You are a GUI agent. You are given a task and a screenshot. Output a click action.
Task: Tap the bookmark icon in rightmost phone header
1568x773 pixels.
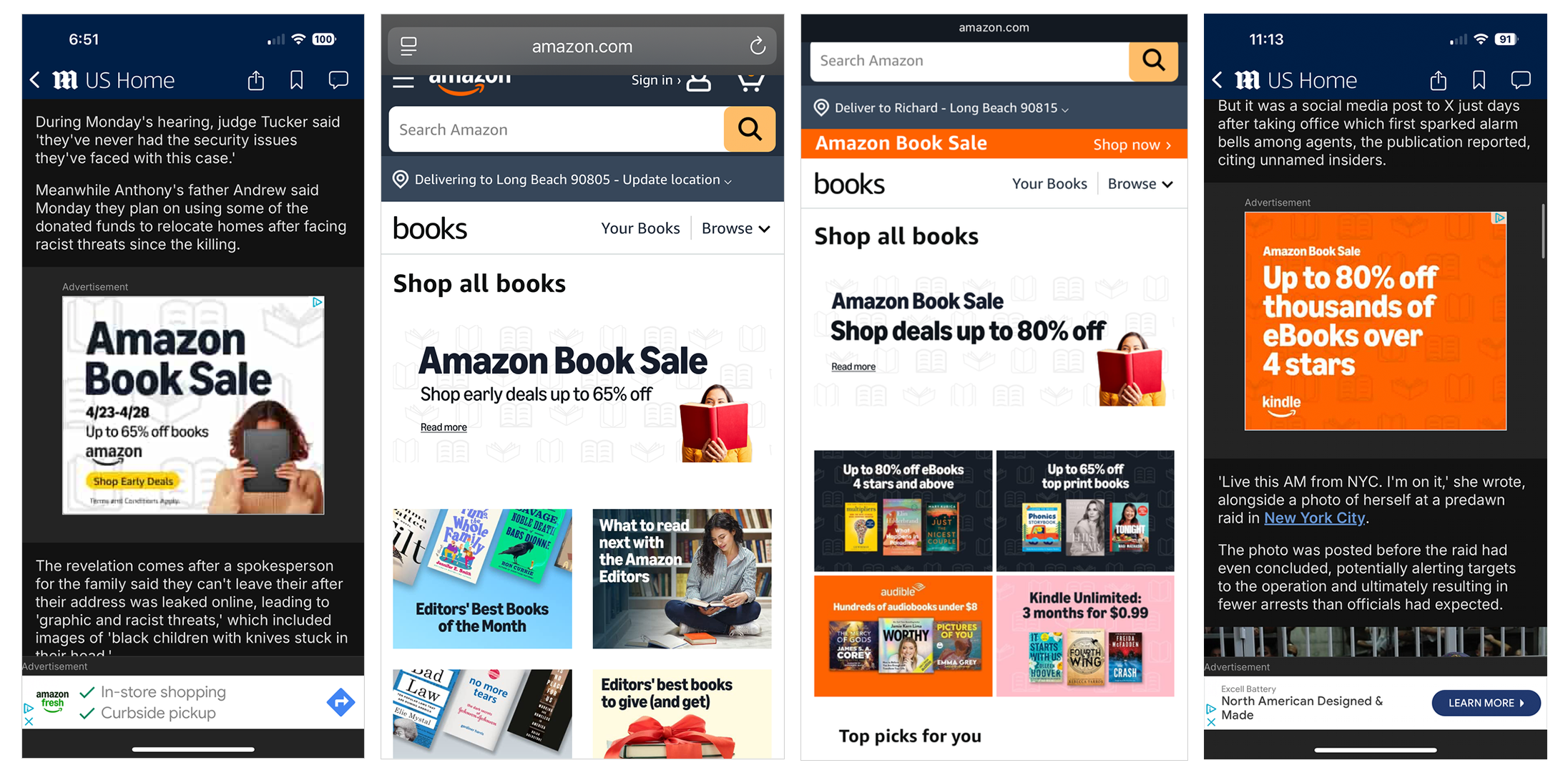tap(1479, 80)
